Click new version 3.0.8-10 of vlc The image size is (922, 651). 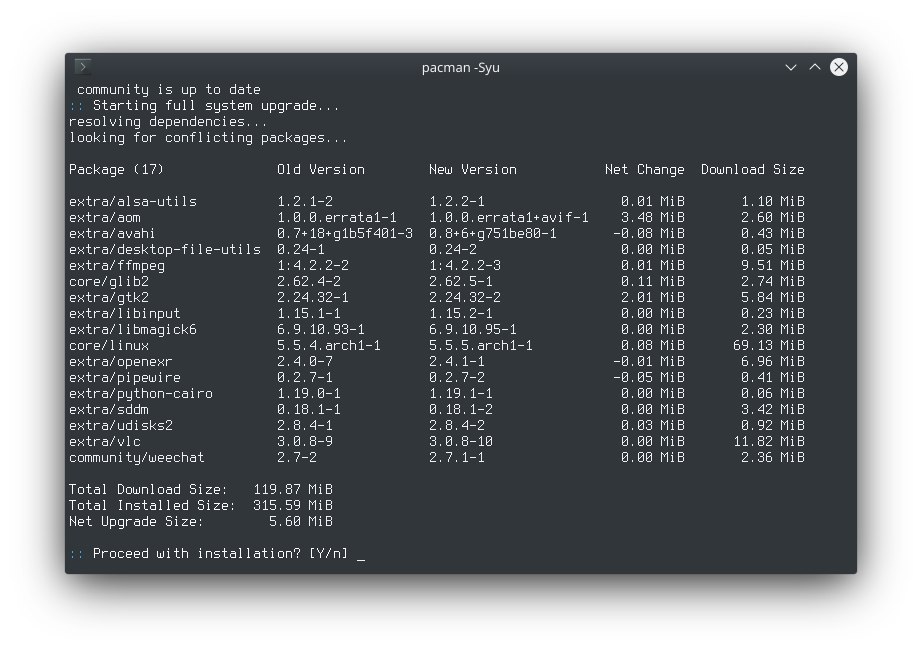[x=460, y=442]
